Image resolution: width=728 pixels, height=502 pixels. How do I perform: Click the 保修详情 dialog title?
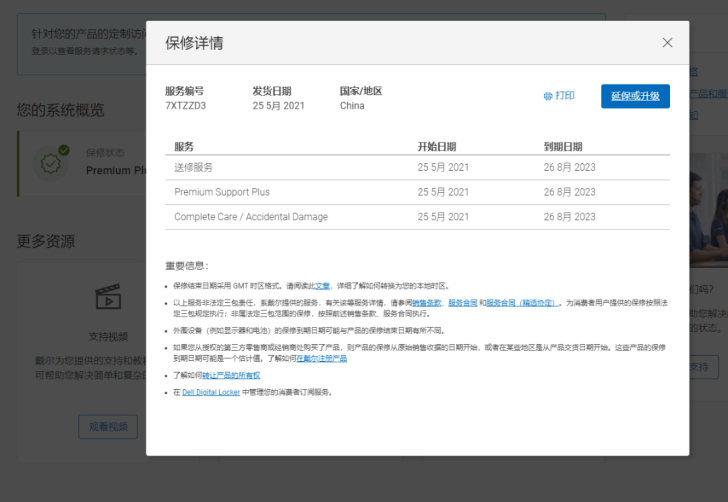coord(195,43)
